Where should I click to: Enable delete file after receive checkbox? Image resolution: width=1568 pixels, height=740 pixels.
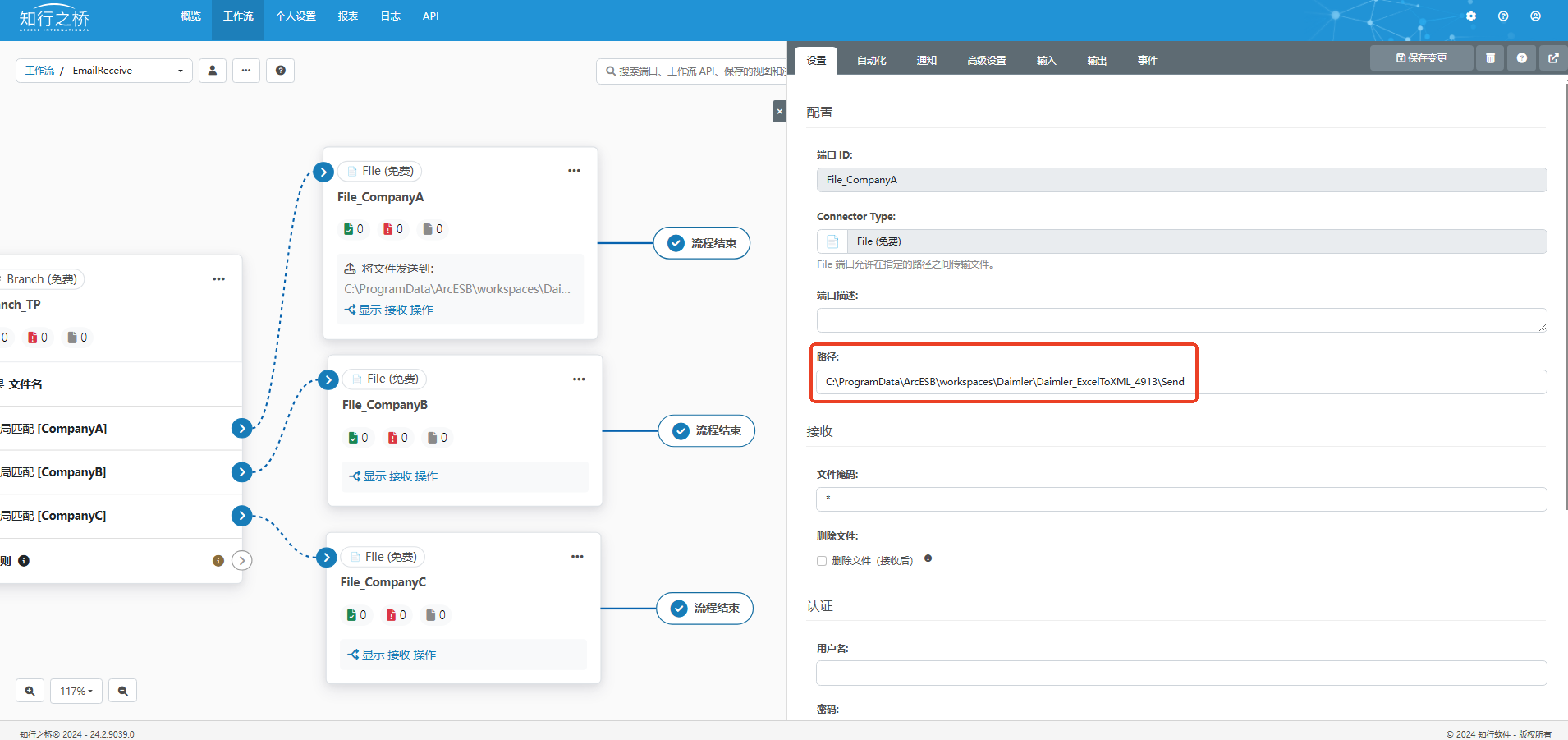pyautogui.click(x=822, y=561)
